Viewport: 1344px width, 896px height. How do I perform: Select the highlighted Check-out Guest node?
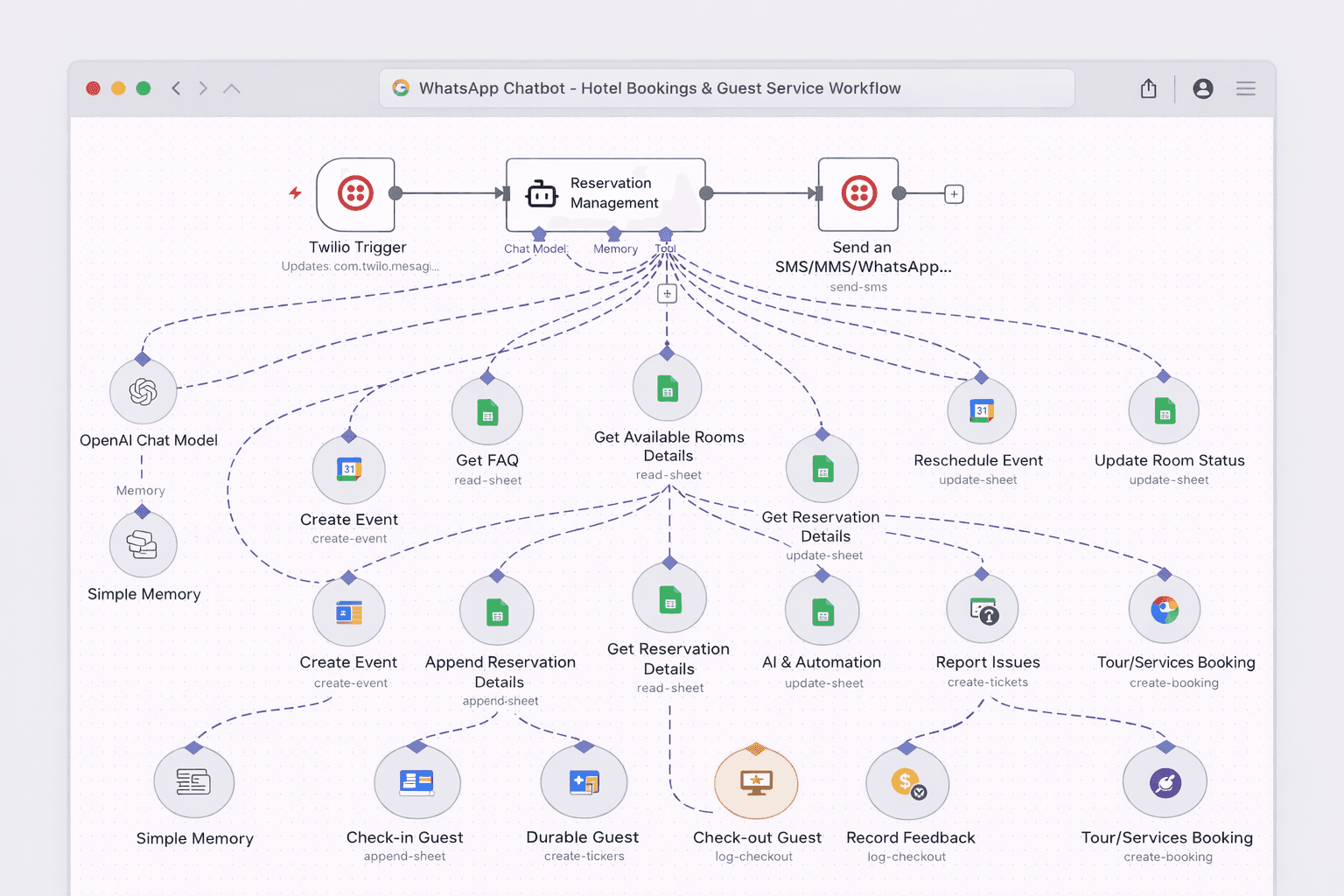(x=756, y=781)
